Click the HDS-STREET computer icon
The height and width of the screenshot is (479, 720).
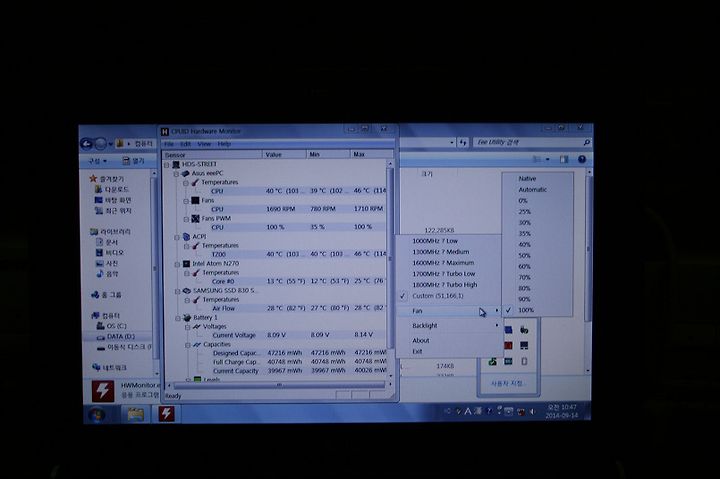[176, 164]
